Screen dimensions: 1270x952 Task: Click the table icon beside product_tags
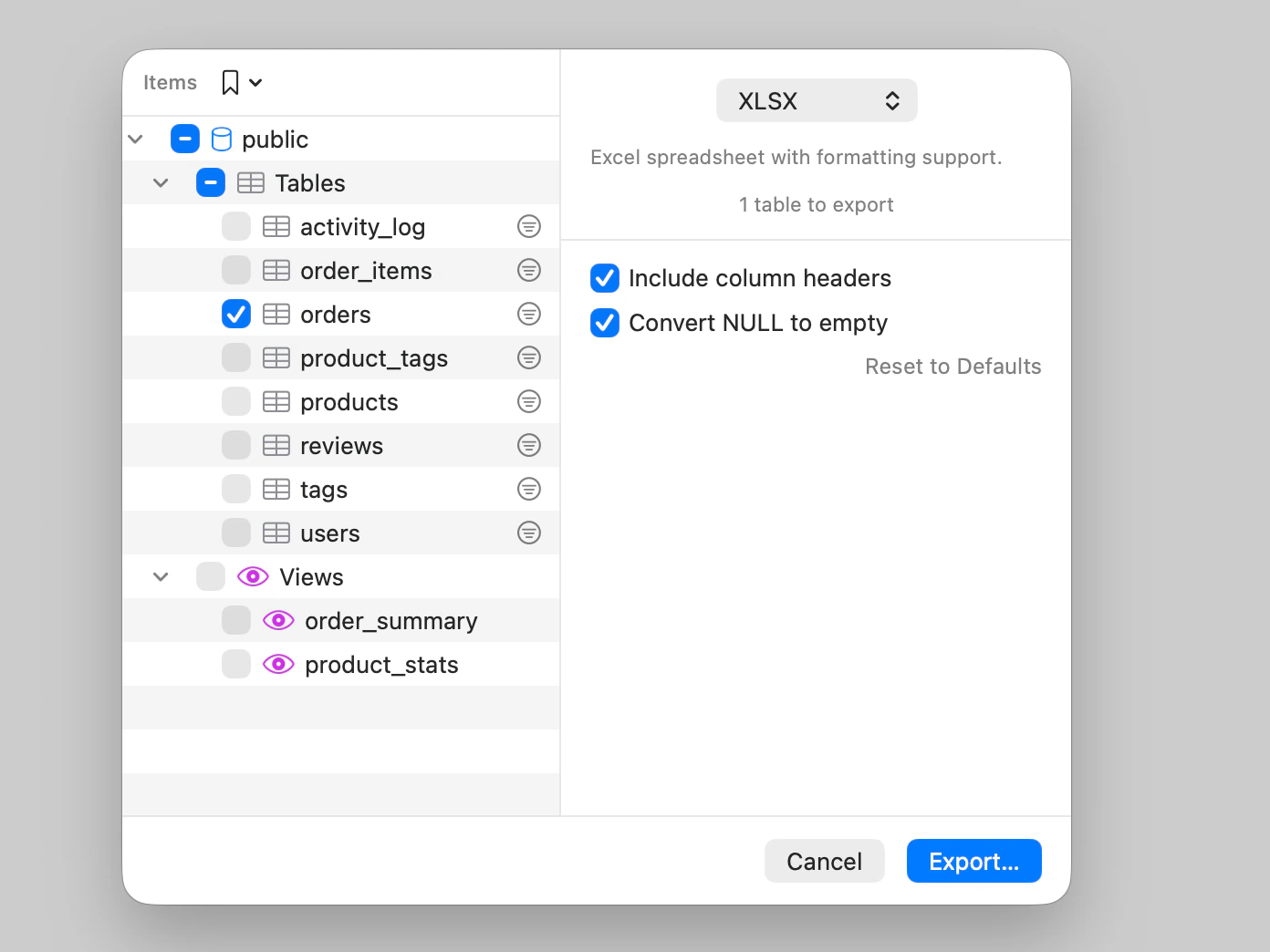tap(276, 357)
